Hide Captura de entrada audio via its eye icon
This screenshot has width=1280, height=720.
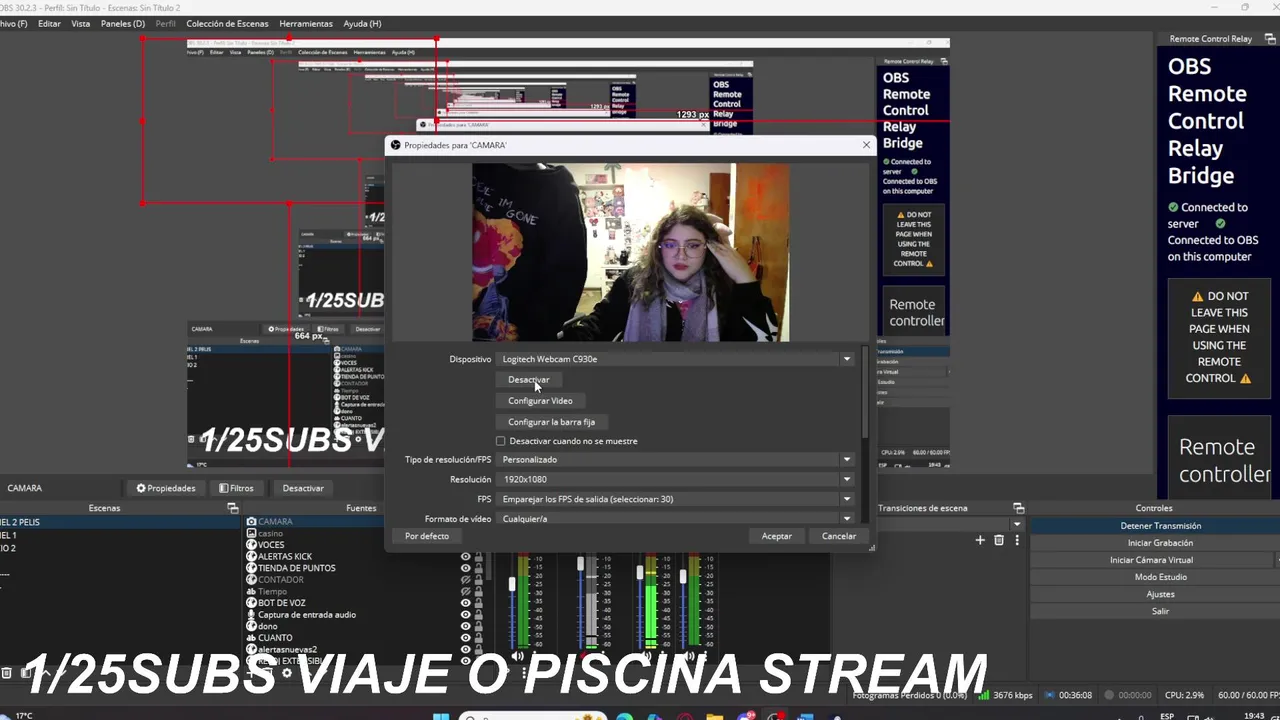tap(465, 615)
